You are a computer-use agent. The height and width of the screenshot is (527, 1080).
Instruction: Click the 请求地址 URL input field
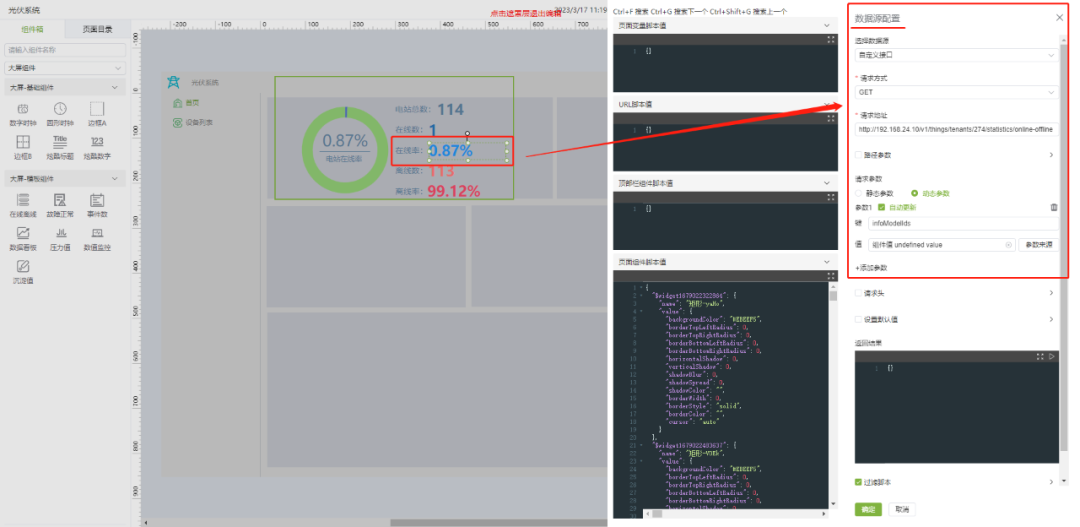[x=957, y=129]
